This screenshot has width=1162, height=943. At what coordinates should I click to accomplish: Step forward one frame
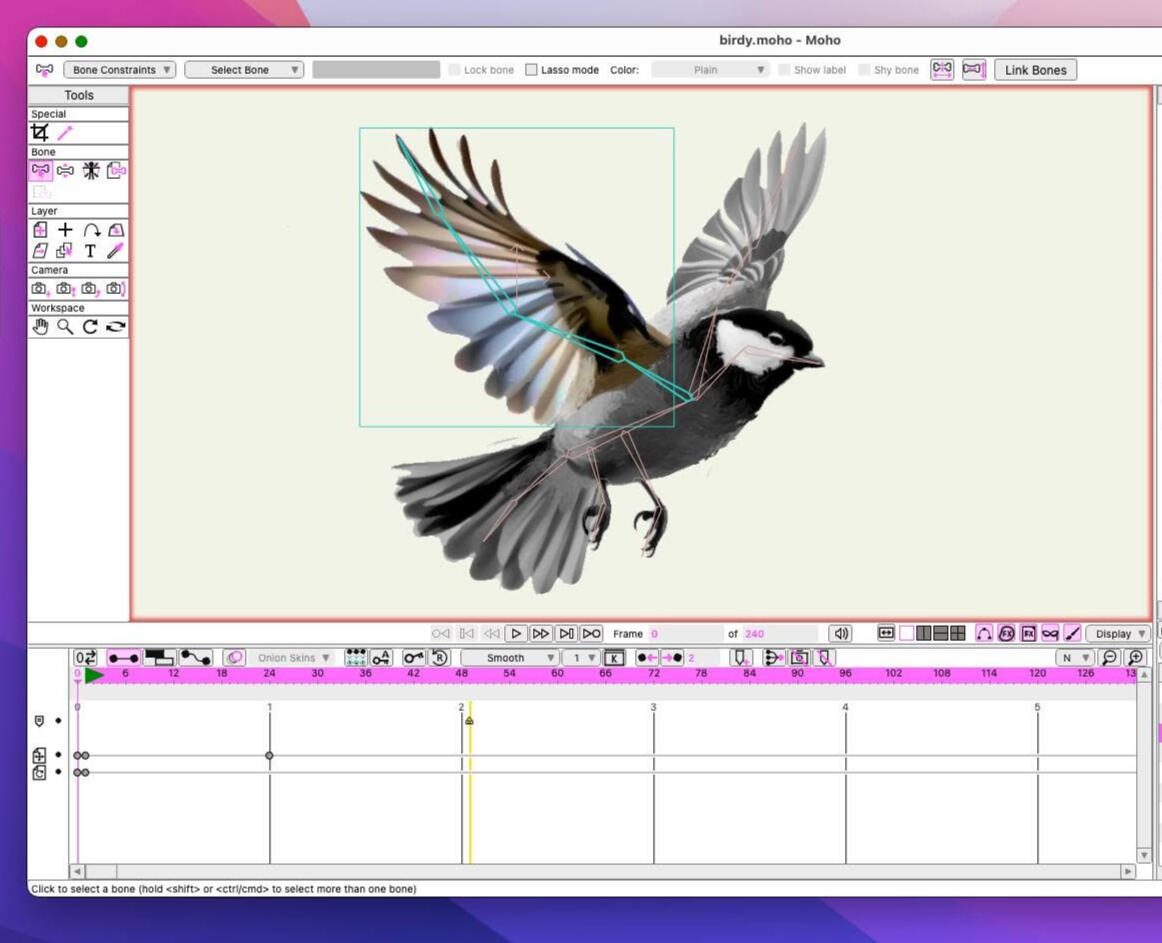[x=541, y=634]
